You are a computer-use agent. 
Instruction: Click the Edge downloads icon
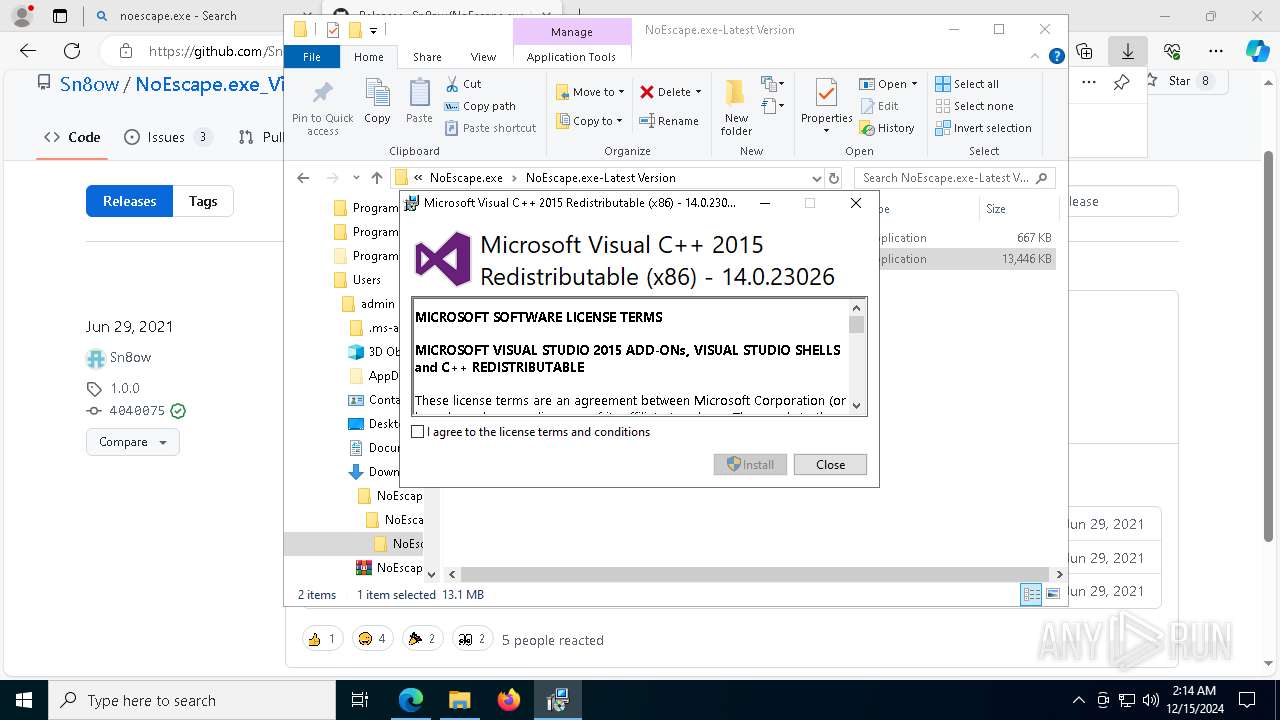[x=1128, y=51]
